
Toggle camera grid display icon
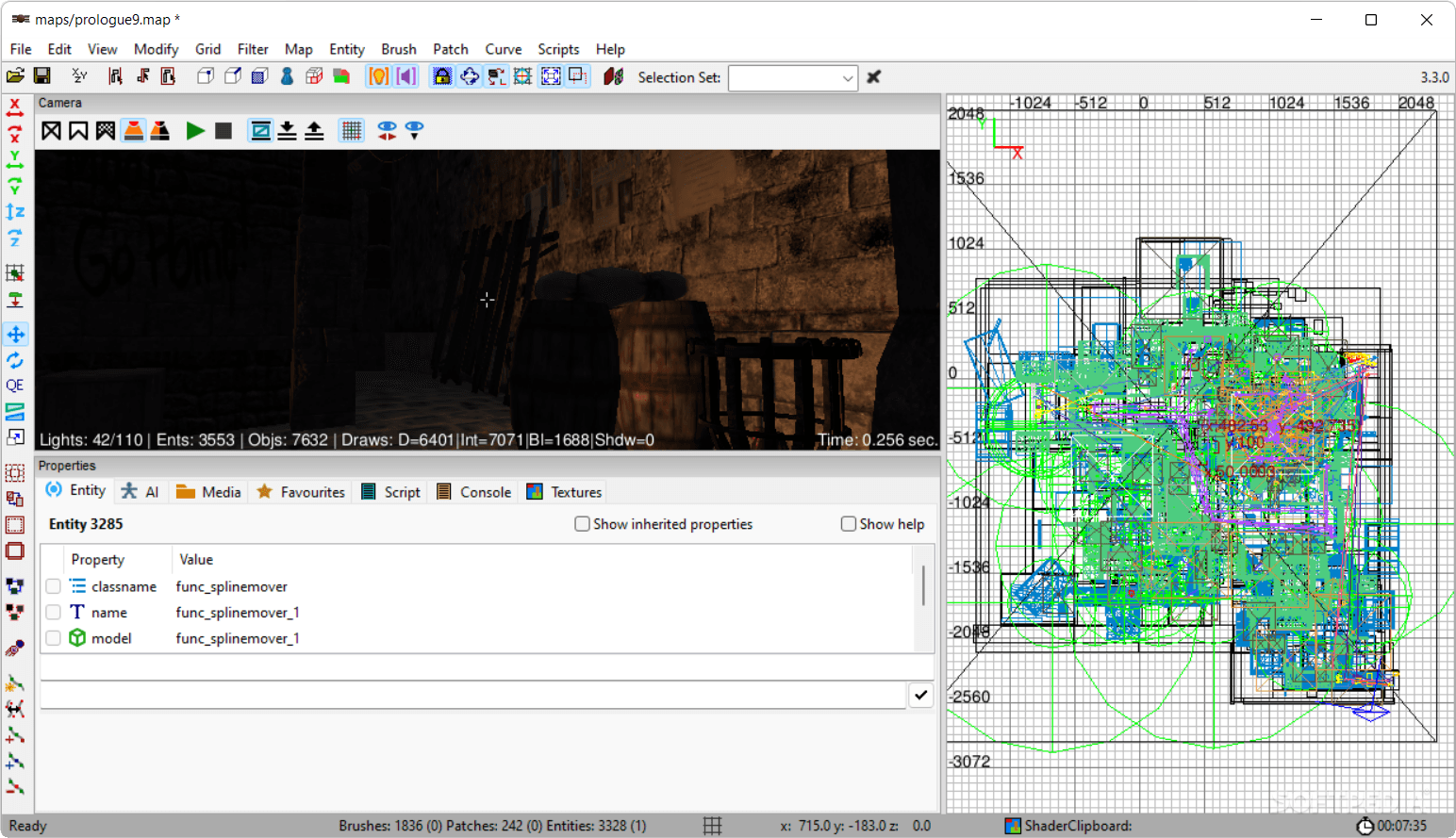tap(352, 131)
